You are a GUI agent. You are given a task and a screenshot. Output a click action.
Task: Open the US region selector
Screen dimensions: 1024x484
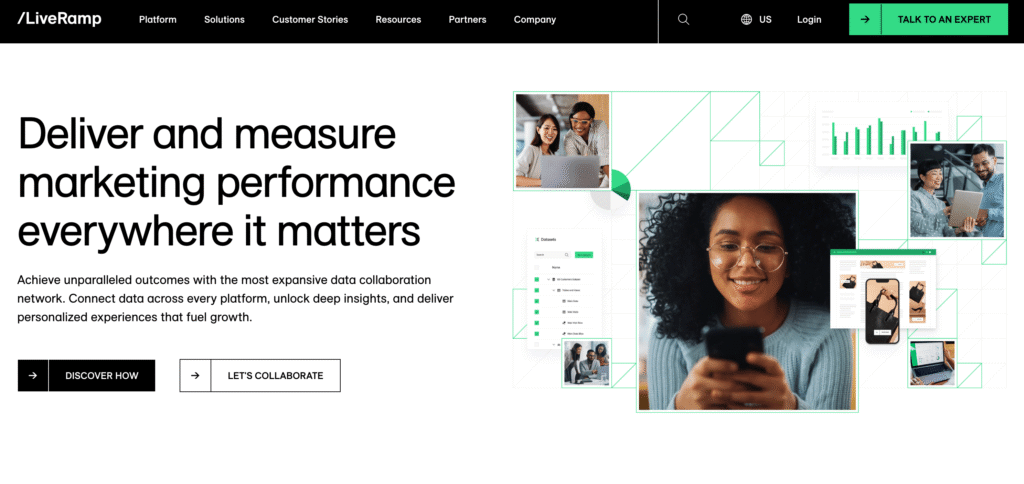point(756,20)
